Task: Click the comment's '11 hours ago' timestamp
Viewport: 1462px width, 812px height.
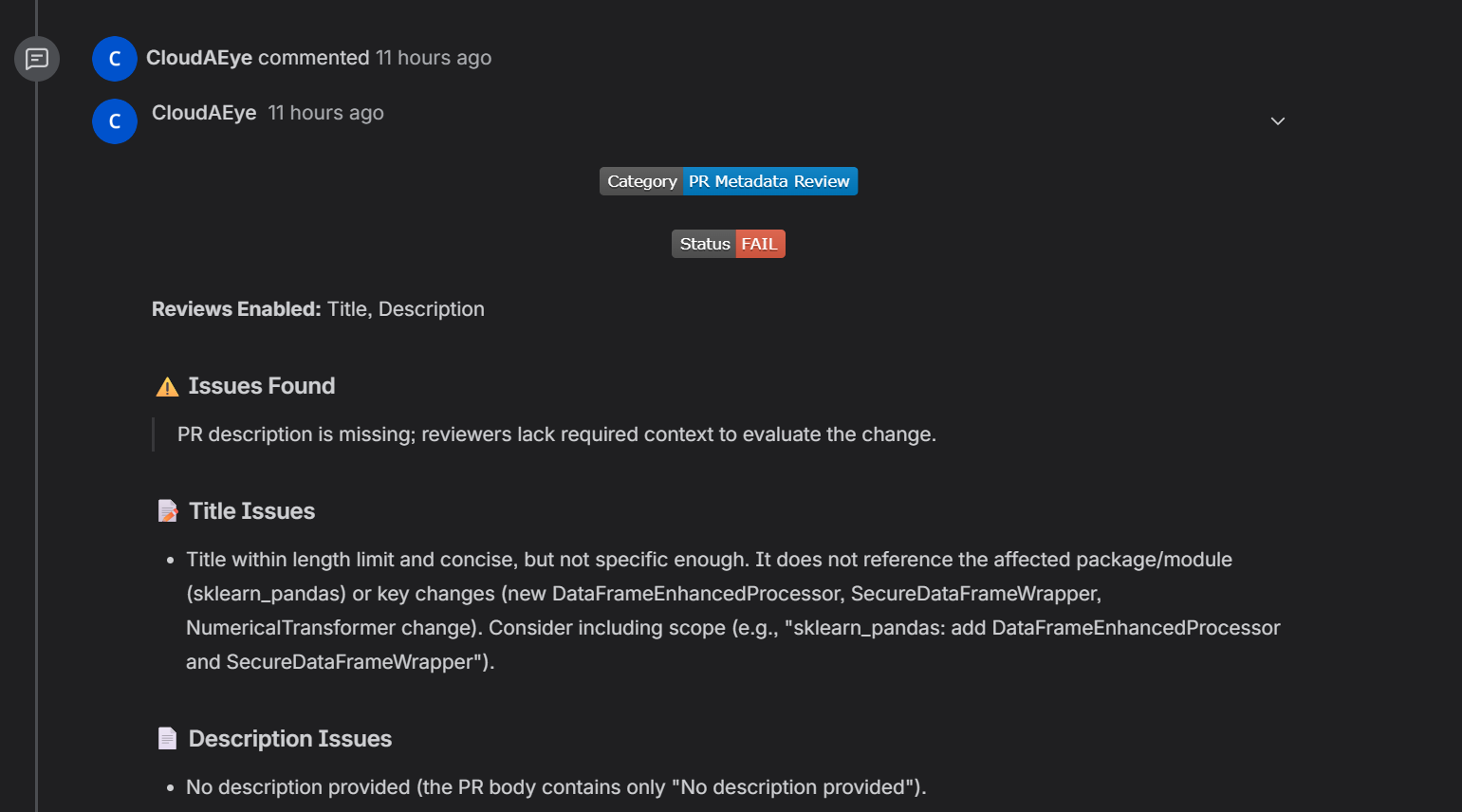Action: point(325,113)
